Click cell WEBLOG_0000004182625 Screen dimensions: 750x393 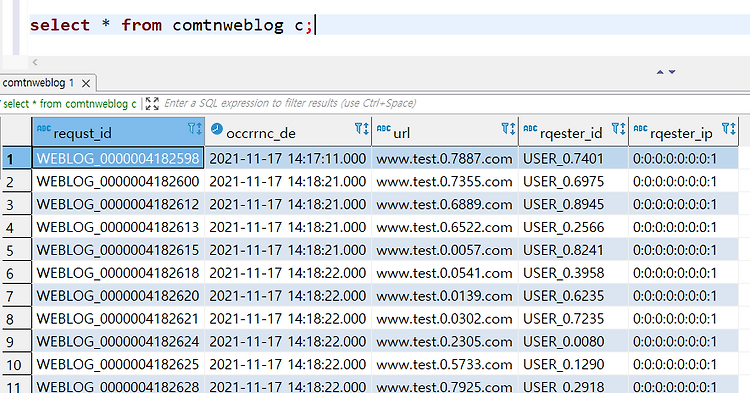click(118, 364)
